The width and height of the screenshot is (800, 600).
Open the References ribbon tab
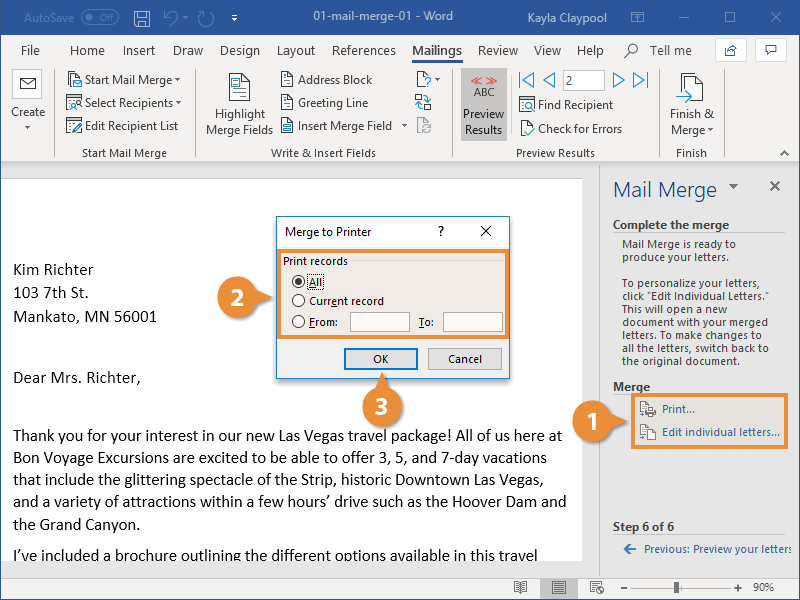pos(364,50)
